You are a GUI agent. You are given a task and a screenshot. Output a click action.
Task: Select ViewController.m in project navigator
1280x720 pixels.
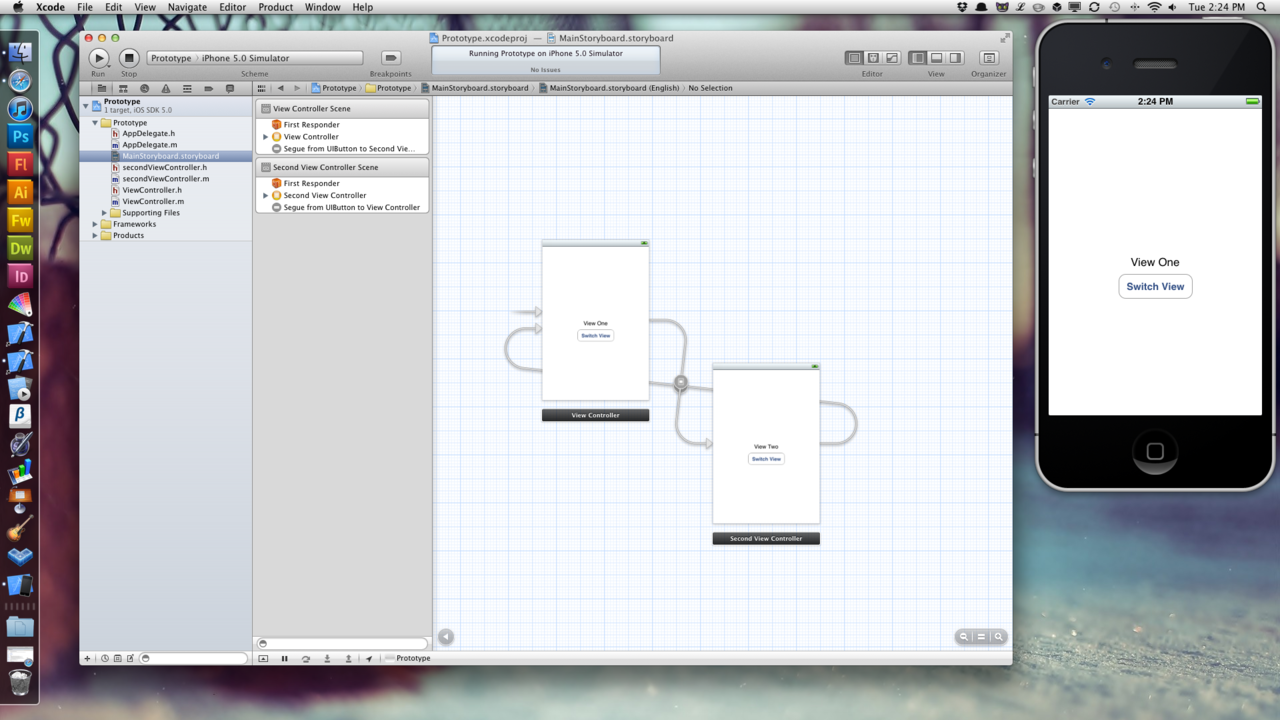point(152,201)
